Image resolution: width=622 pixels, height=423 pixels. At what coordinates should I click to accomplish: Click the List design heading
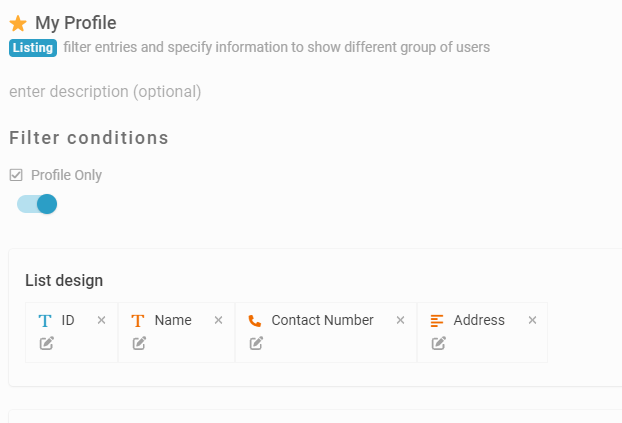point(64,281)
